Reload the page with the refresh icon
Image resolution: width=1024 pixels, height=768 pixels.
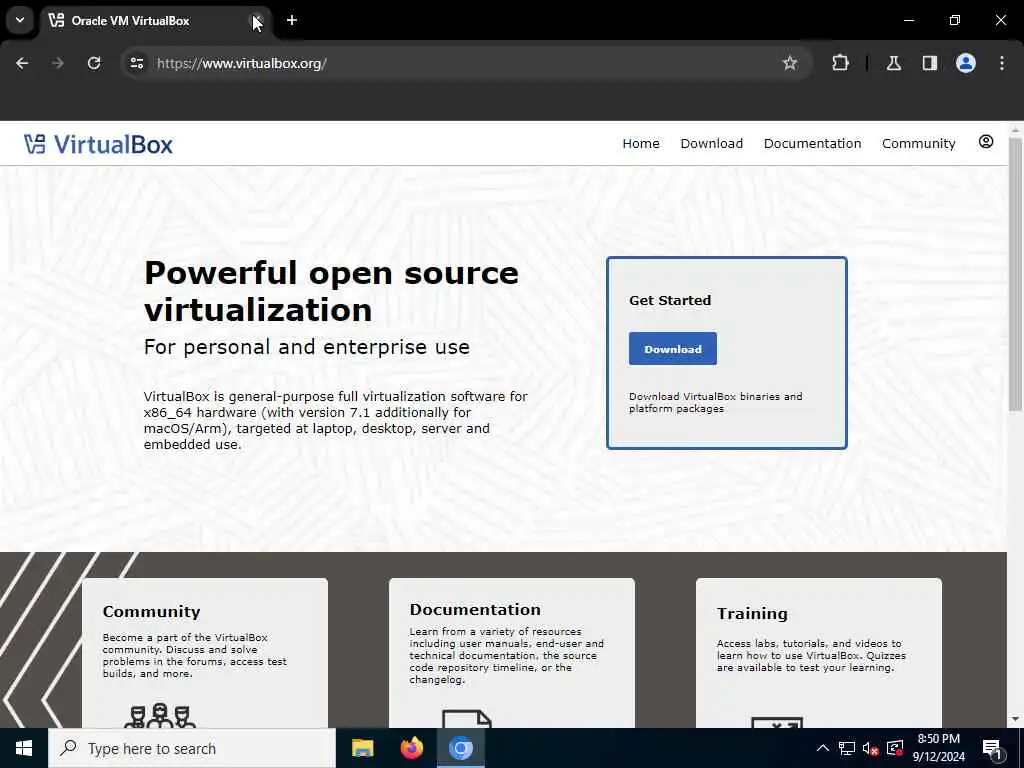click(x=94, y=63)
